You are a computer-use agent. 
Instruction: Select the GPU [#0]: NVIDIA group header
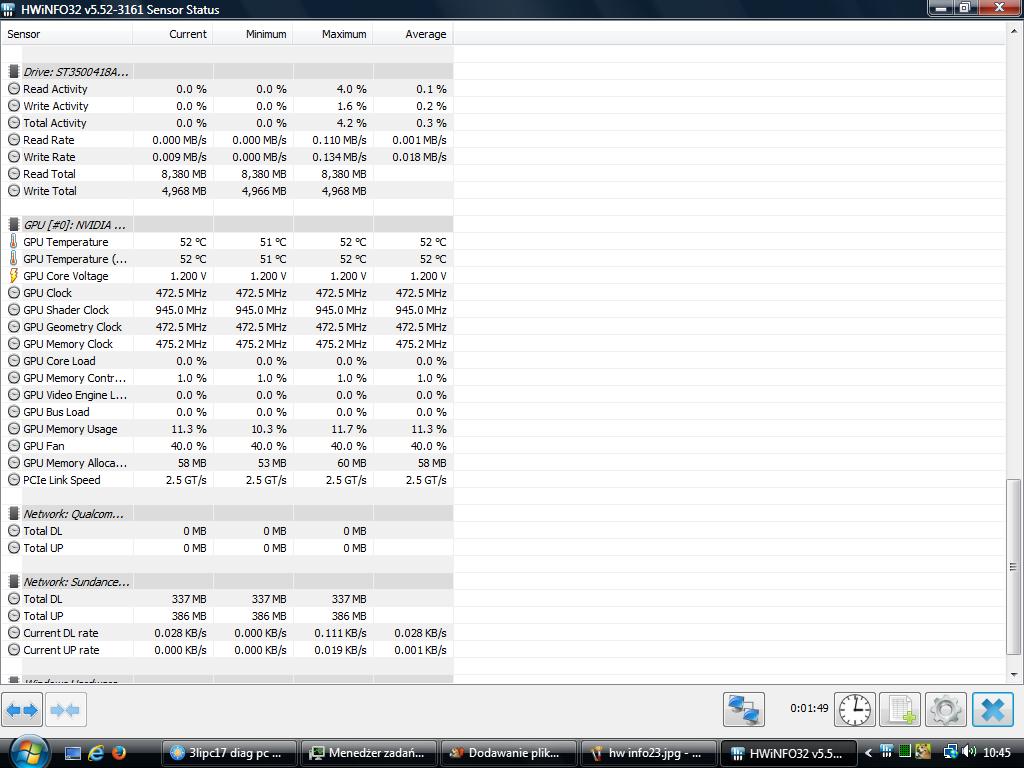(x=74, y=225)
